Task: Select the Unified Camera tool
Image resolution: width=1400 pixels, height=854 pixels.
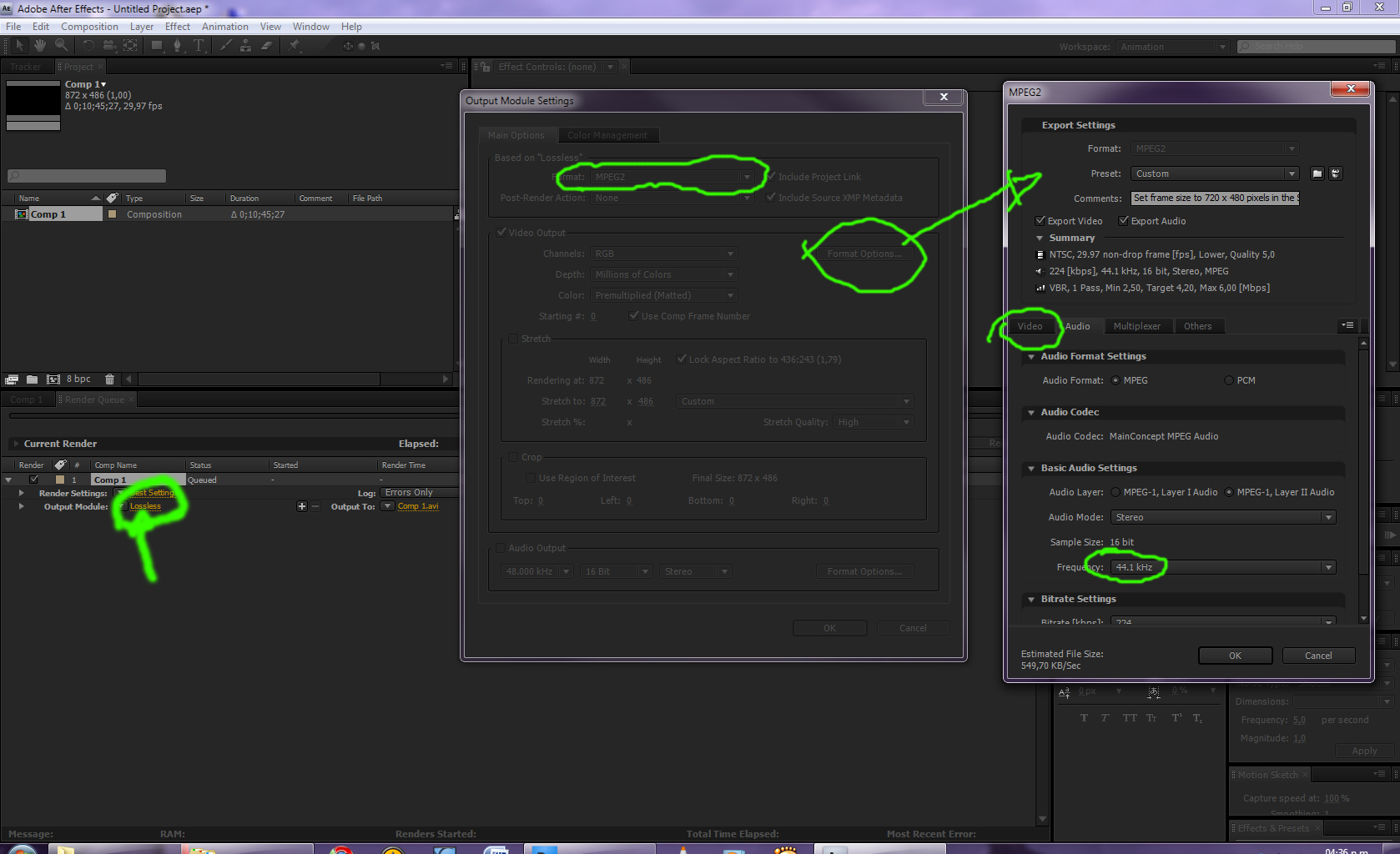Action: coord(109,46)
